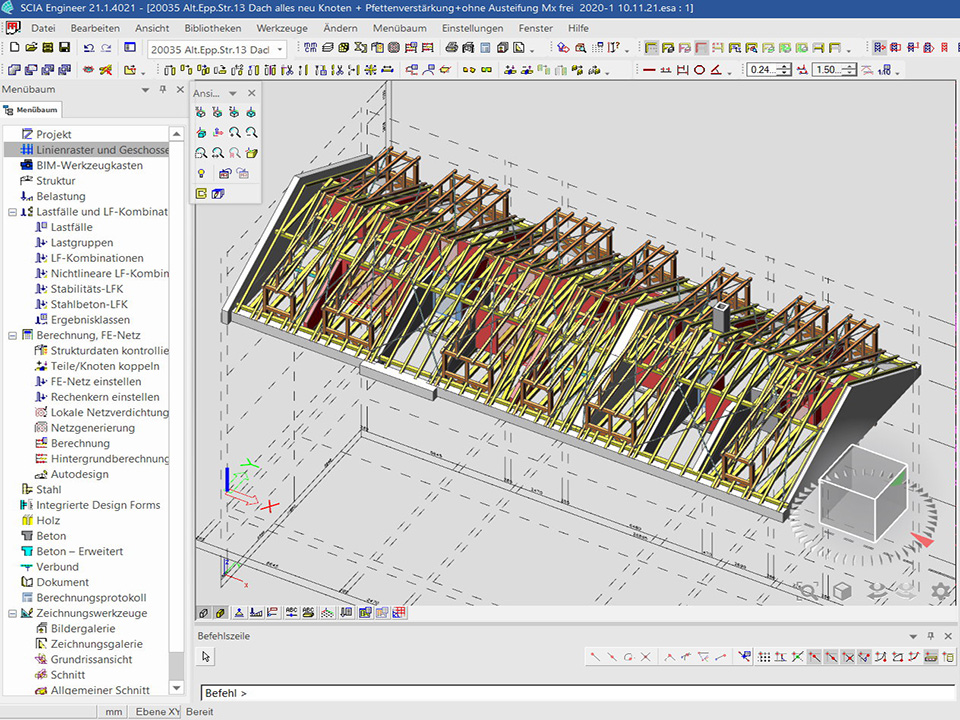Click the Print icon in the toolbar

click(x=452, y=48)
